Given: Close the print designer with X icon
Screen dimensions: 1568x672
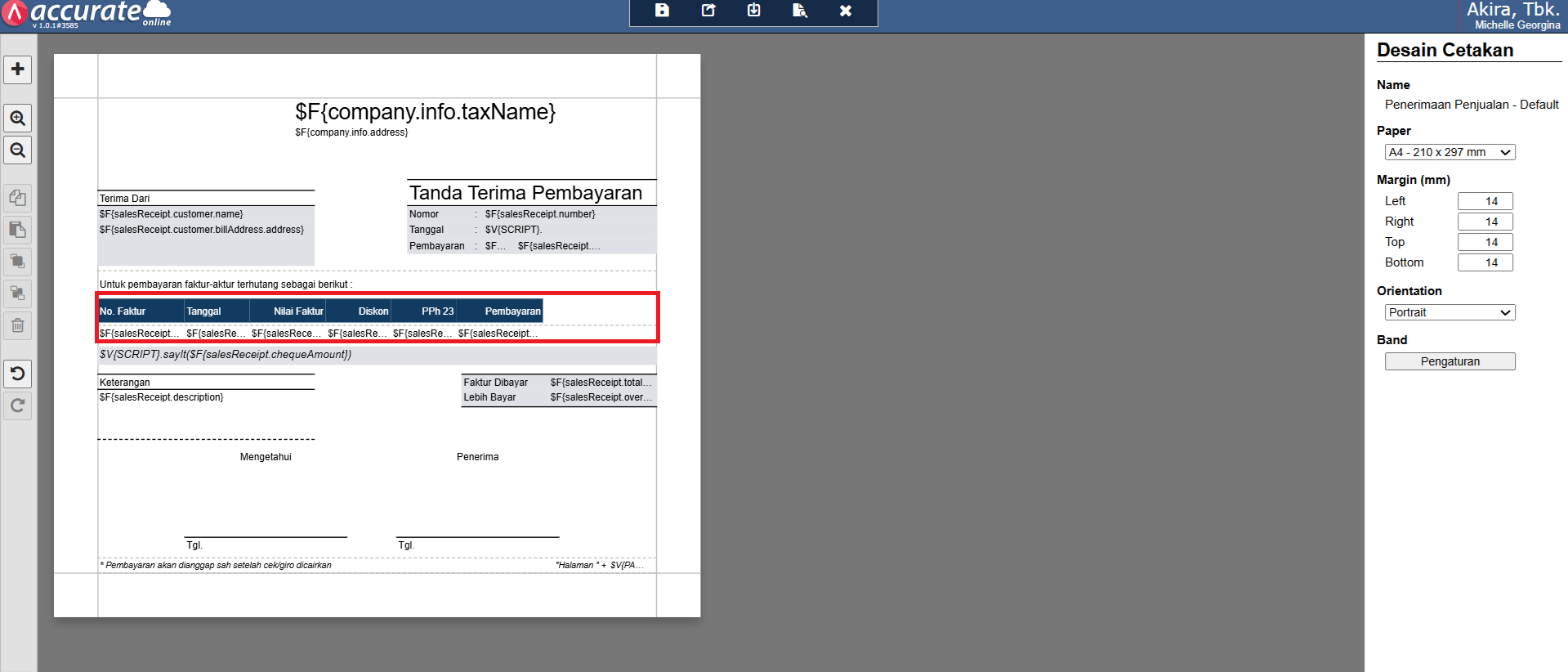Looking at the screenshot, I should 846,11.
